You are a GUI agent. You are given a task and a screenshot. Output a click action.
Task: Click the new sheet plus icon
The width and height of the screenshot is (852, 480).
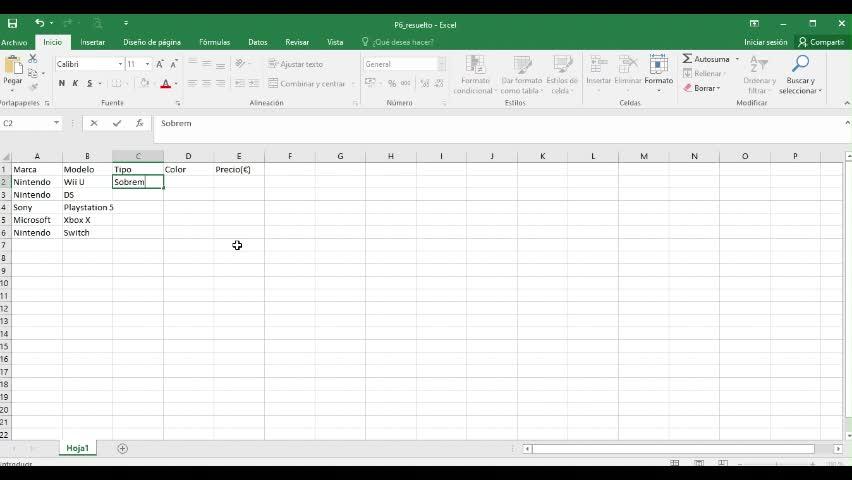point(122,448)
